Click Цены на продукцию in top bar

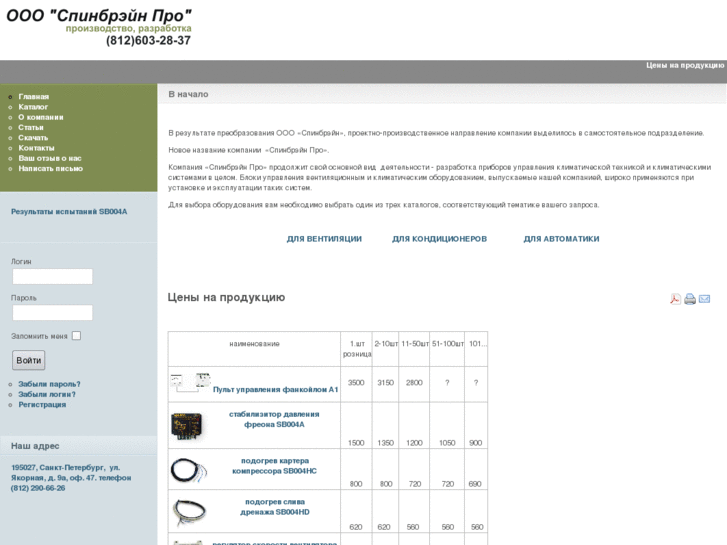(685, 65)
